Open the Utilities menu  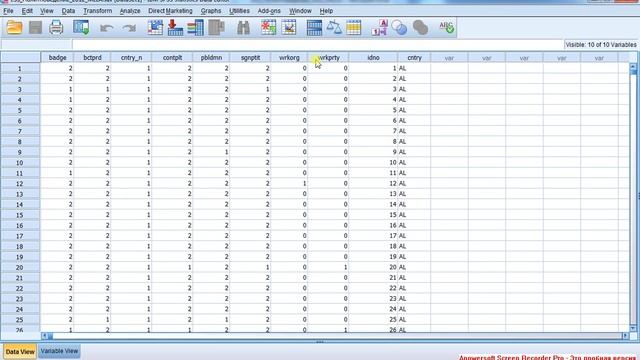click(x=239, y=11)
